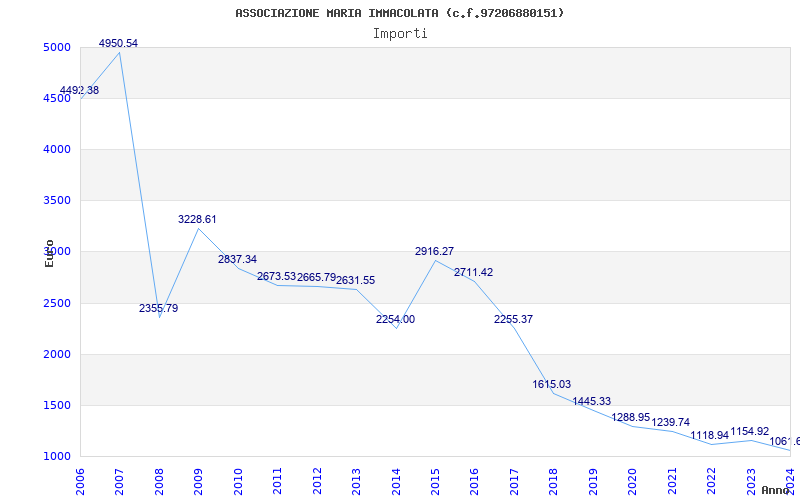The image size is (800, 500).
Task: Click x-axis year label 2017
Action: (514, 481)
